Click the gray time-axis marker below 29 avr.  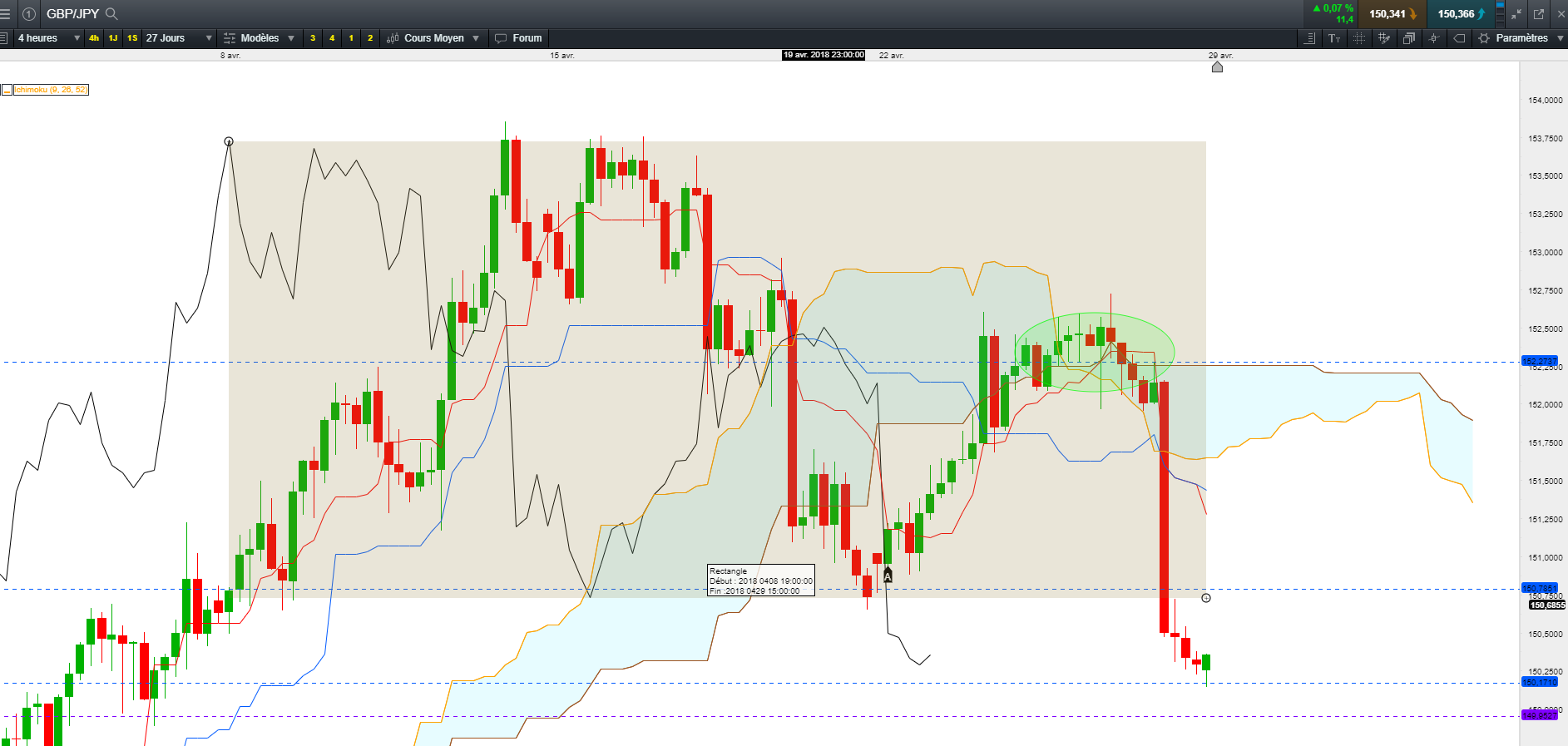[1217, 67]
